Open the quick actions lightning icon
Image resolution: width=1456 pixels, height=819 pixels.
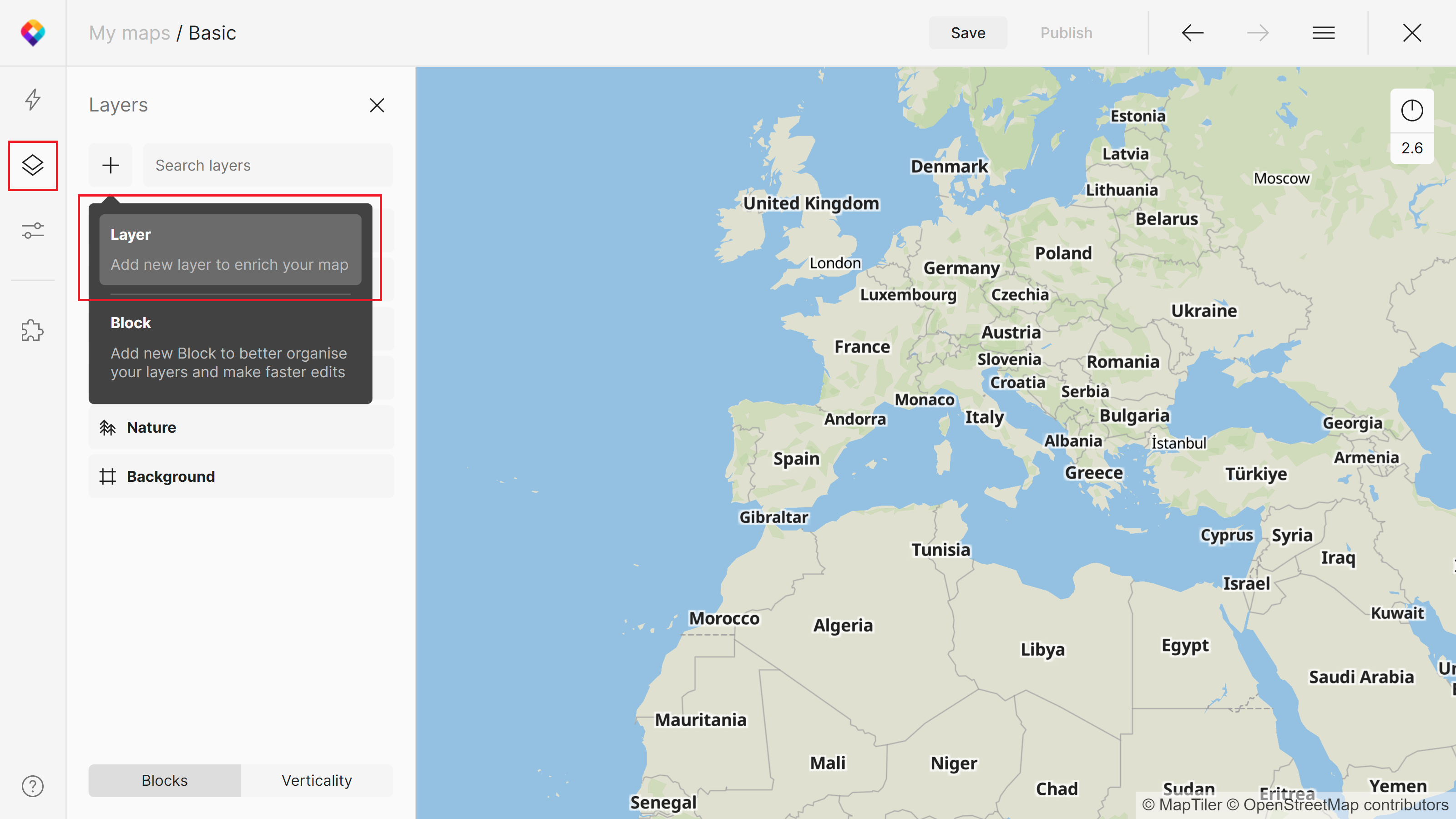tap(33, 100)
